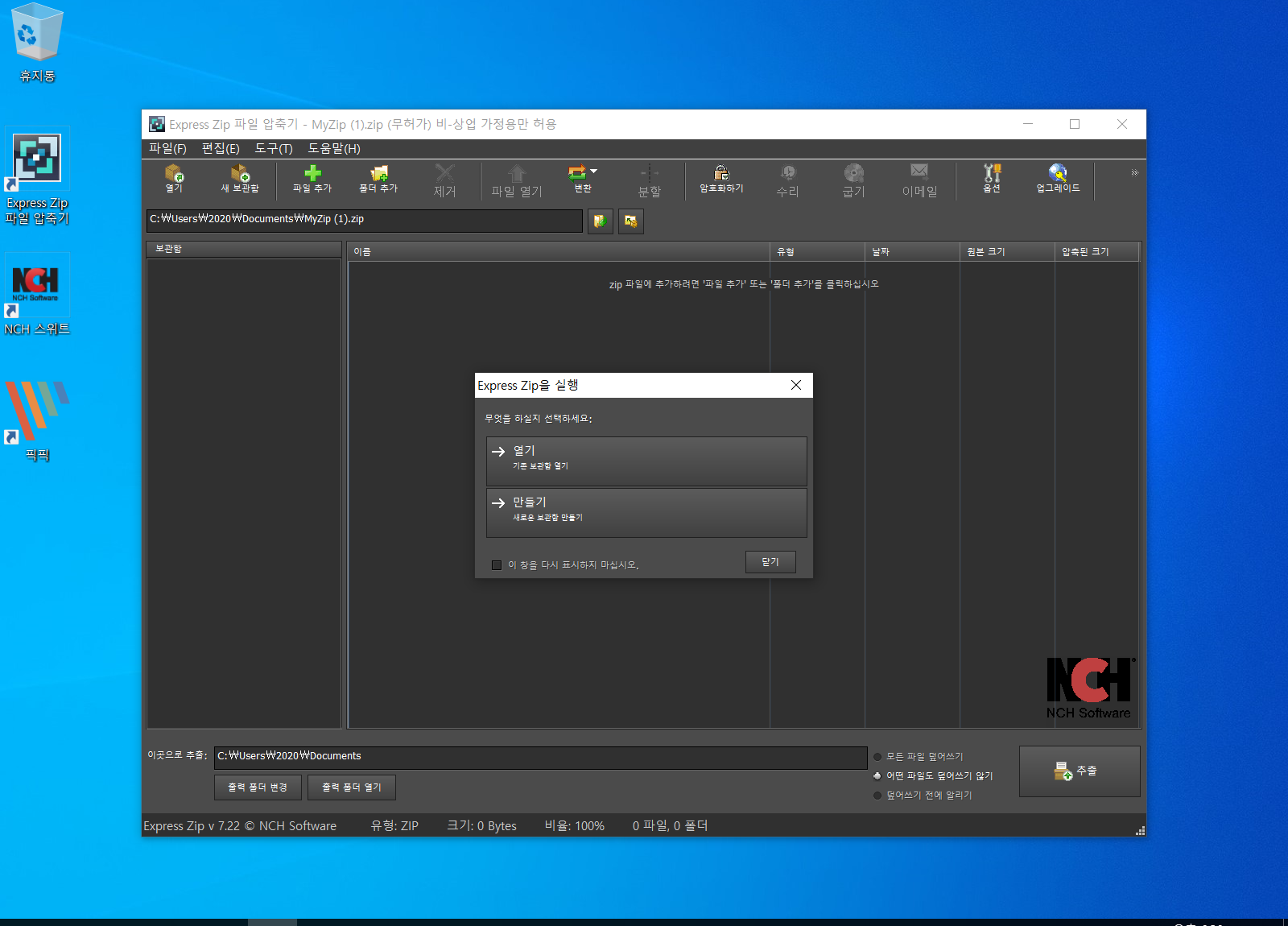Click the NCH Software logo in the file list
The width and height of the screenshot is (1288, 926).
[x=1090, y=688]
